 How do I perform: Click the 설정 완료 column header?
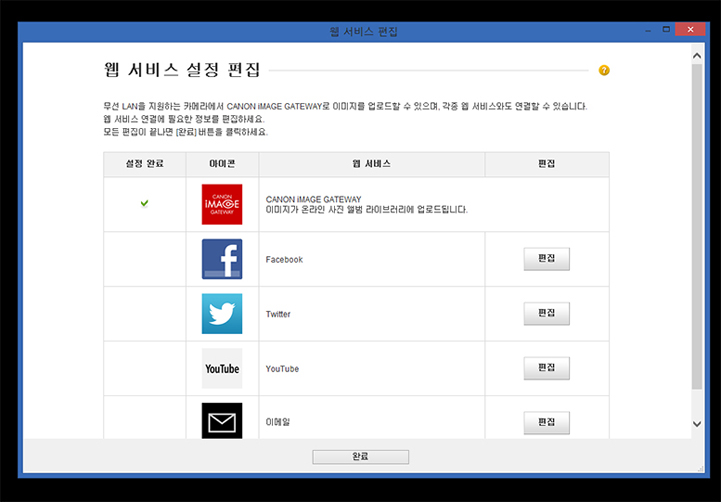click(x=144, y=164)
